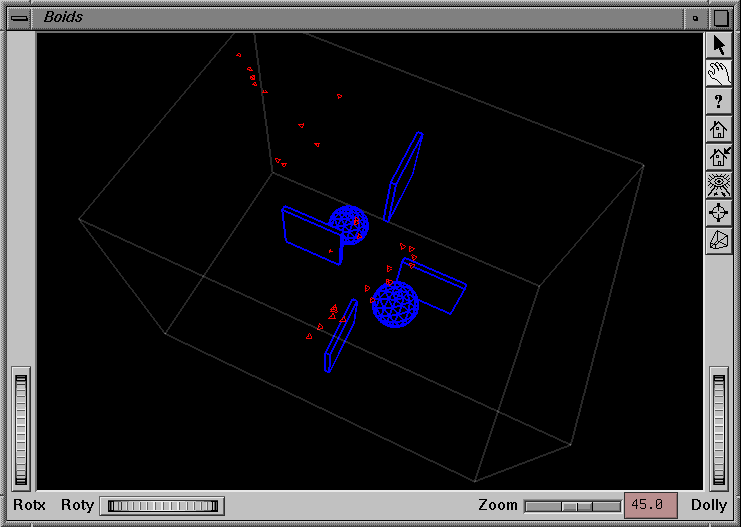Click the zoom value field showing 45.0

650,505
